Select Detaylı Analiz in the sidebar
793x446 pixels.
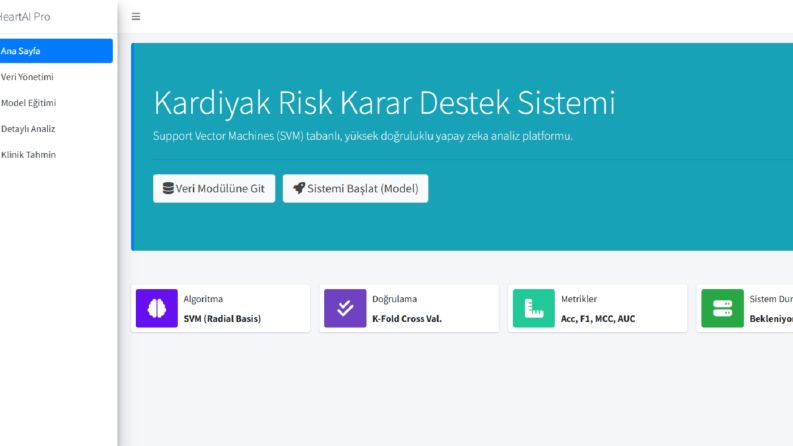pyautogui.click(x=55, y=128)
